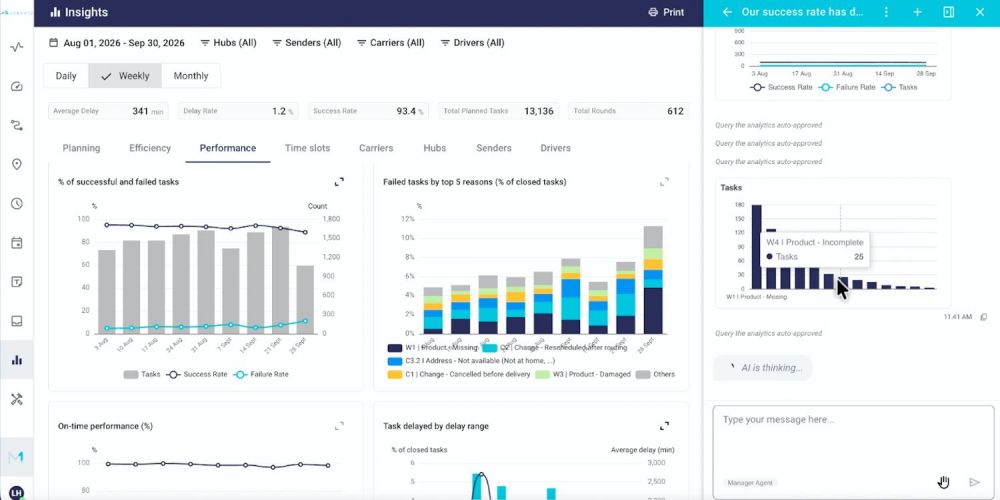Toggle the Tasks series in the main chart legend

pos(142,374)
